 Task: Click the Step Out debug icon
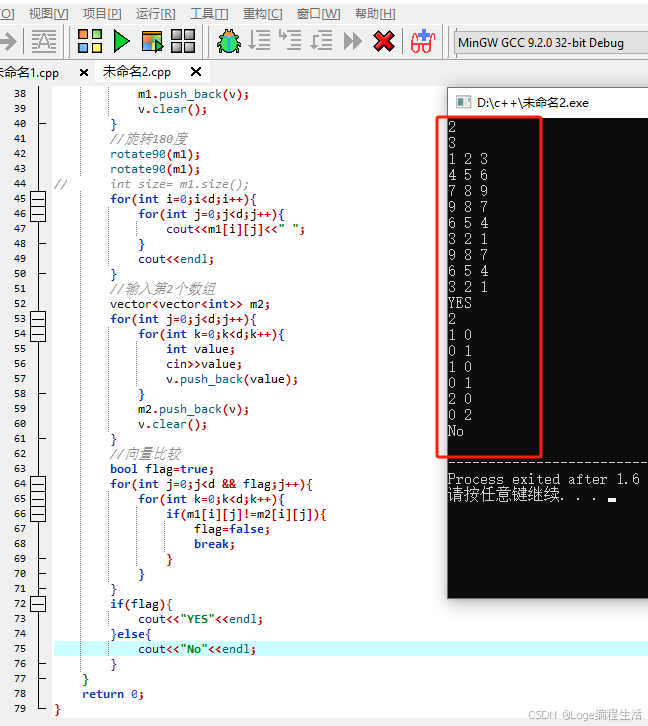click(321, 40)
